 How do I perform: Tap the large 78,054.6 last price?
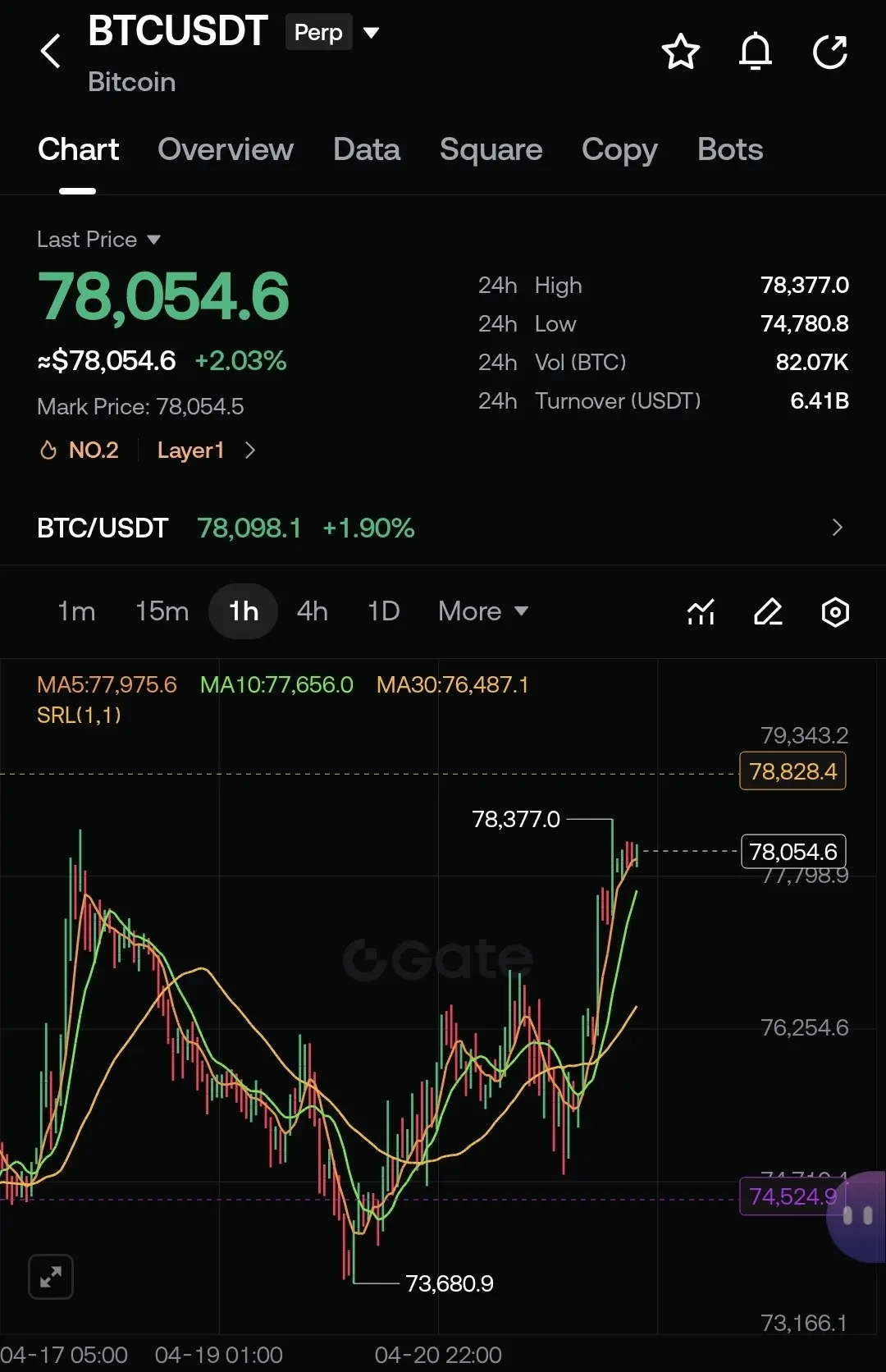[x=163, y=296]
